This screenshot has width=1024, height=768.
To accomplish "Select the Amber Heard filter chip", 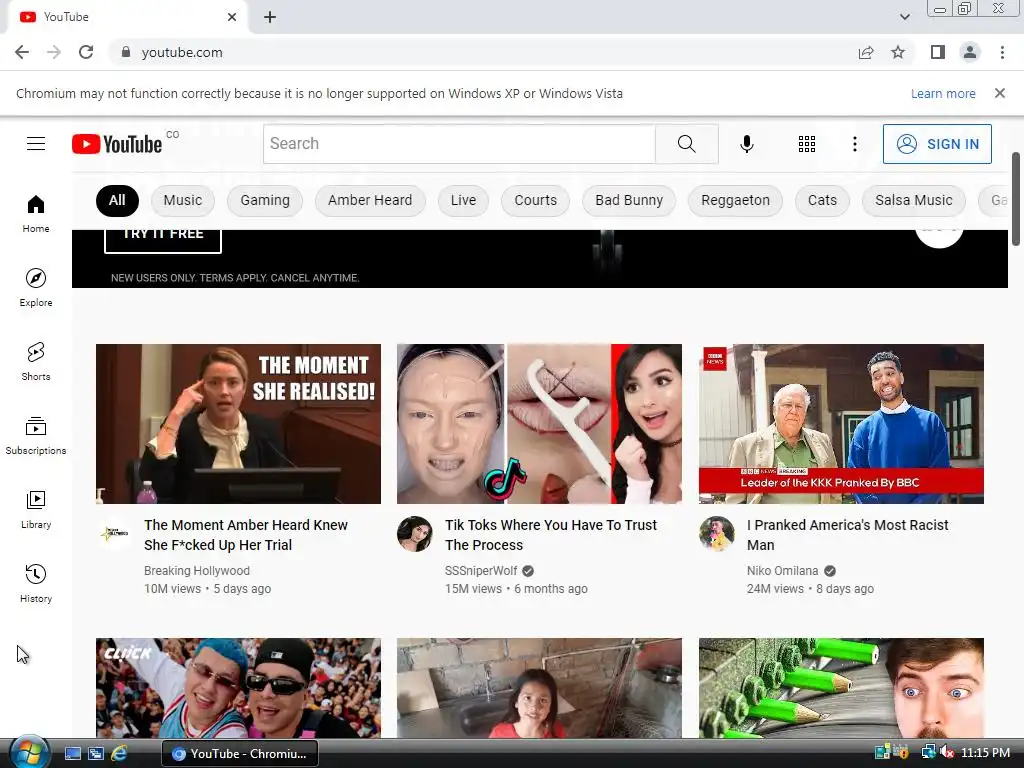I will pyautogui.click(x=370, y=200).
